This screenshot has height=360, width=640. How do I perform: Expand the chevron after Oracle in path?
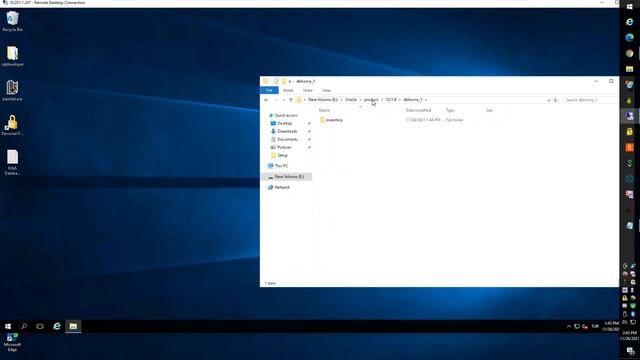[360, 100]
